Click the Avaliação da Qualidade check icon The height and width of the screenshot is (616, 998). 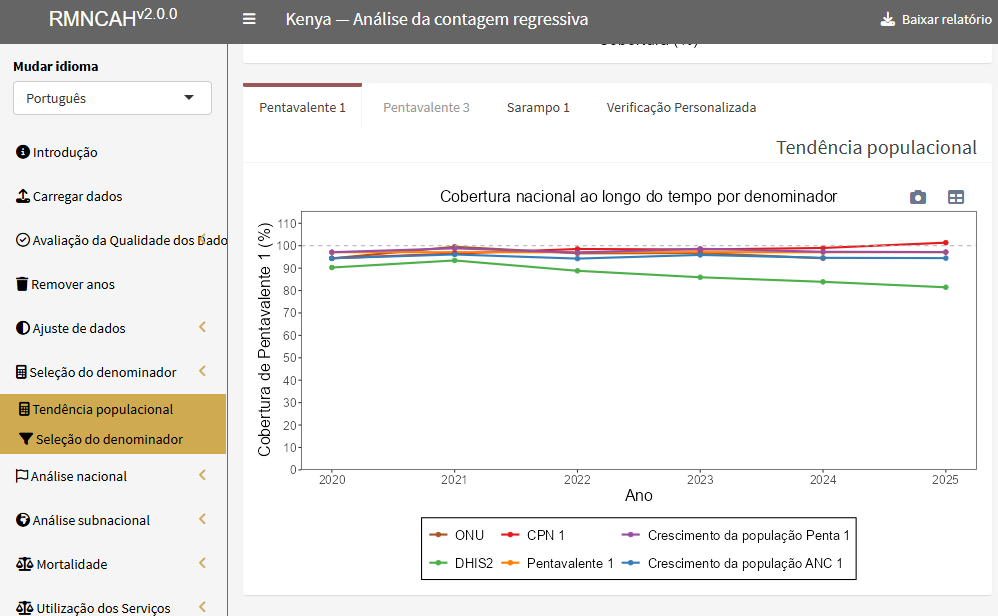tap(23, 240)
